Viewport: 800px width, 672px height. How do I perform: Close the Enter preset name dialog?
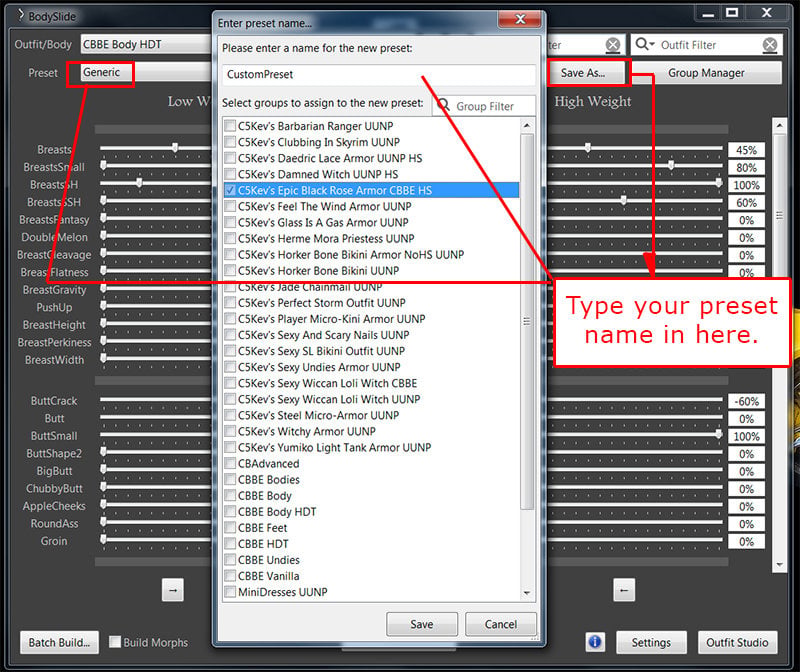pyautogui.click(x=519, y=19)
